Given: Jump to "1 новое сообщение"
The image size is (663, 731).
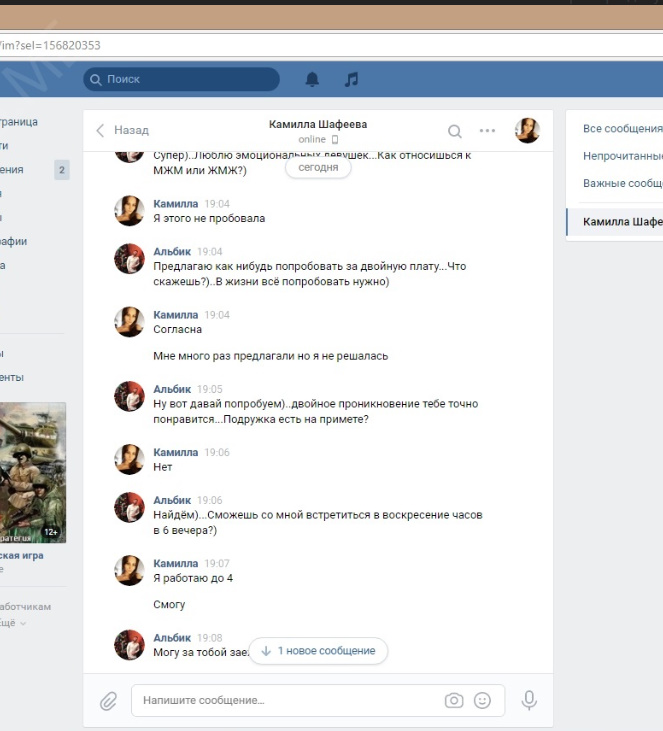Looking at the screenshot, I should click(318, 651).
